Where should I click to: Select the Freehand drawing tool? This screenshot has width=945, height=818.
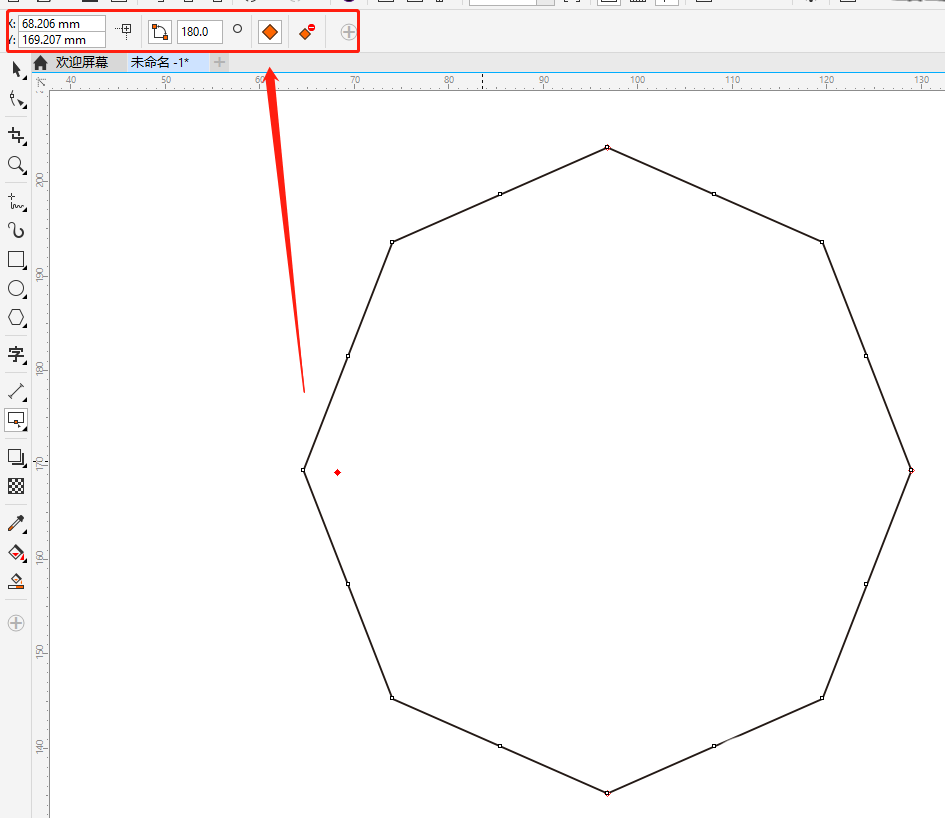pos(16,201)
